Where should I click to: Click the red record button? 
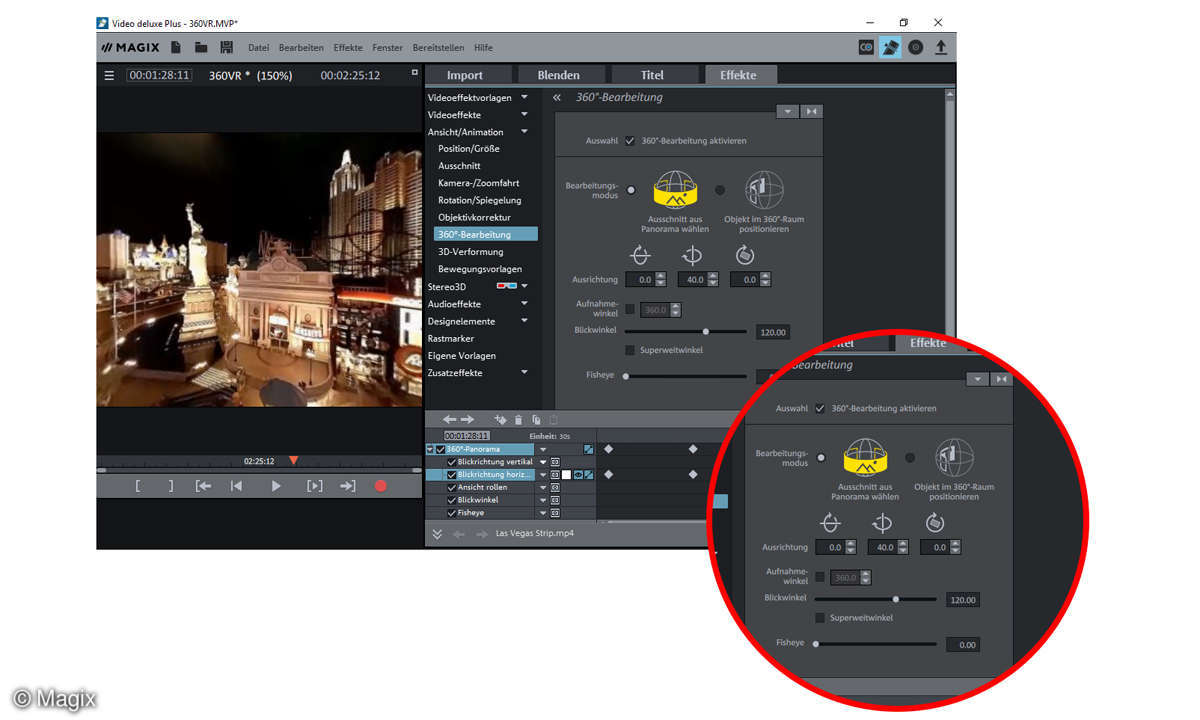(380, 486)
